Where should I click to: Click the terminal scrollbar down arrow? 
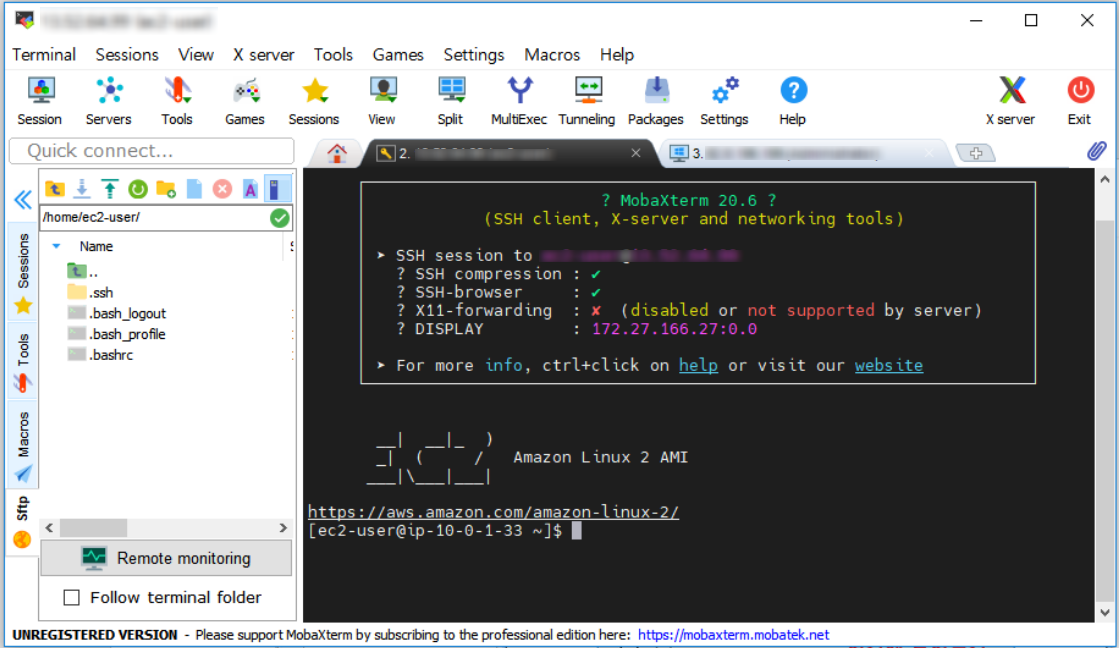[x=1105, y=612]
